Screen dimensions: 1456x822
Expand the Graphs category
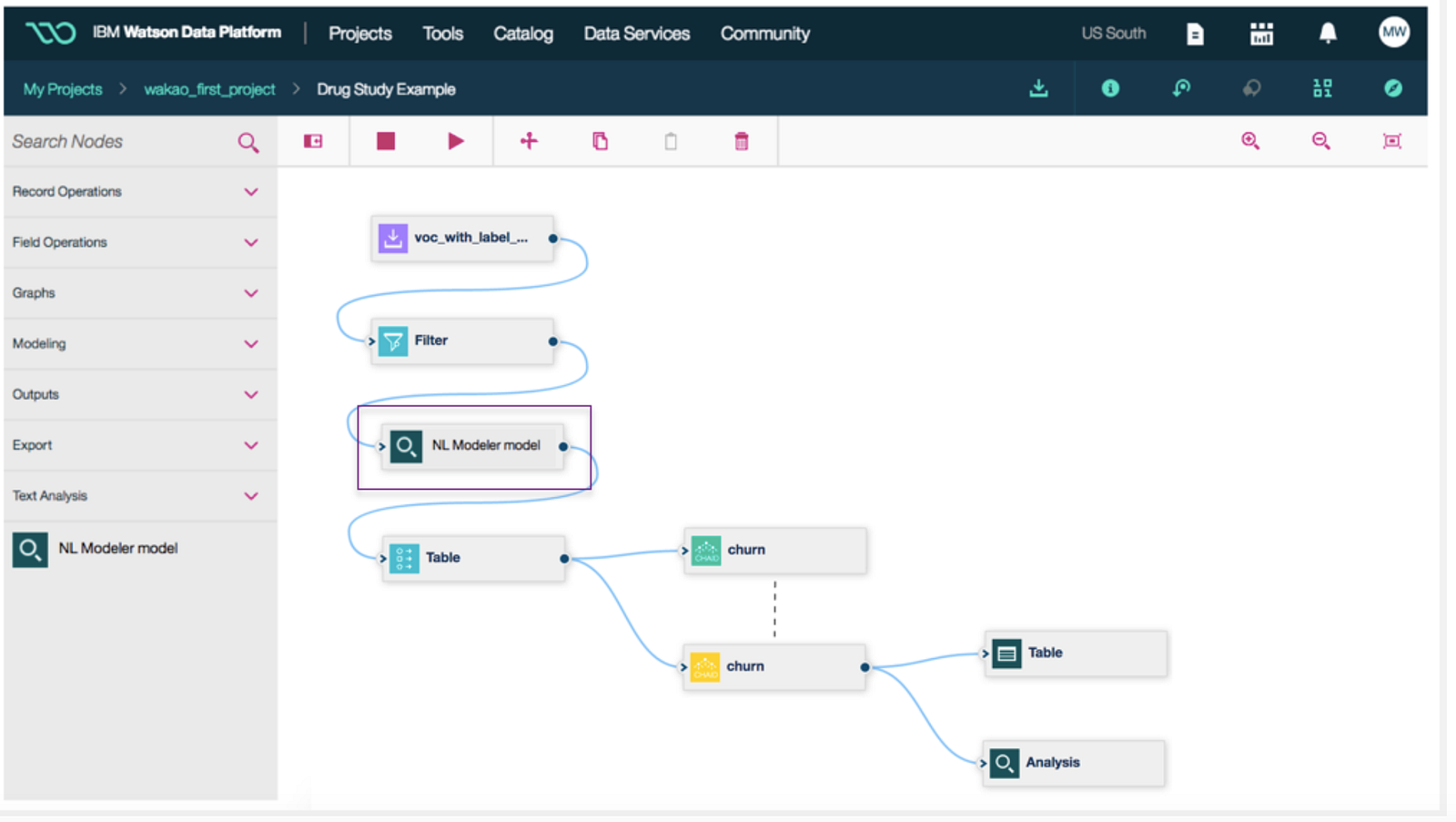pyautogui.click(x=140, y=293)
